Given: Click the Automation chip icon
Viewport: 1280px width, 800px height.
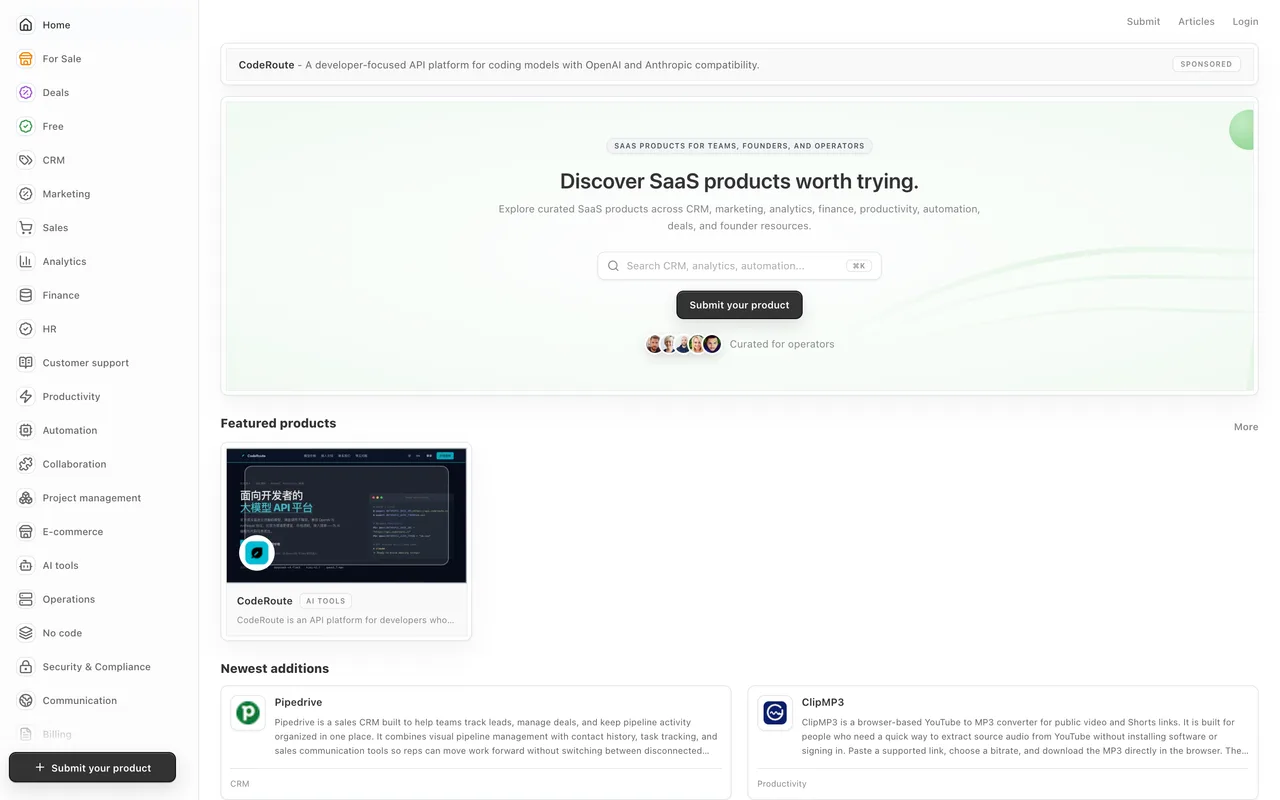Looking at the screenshot, I should [26, 430].
